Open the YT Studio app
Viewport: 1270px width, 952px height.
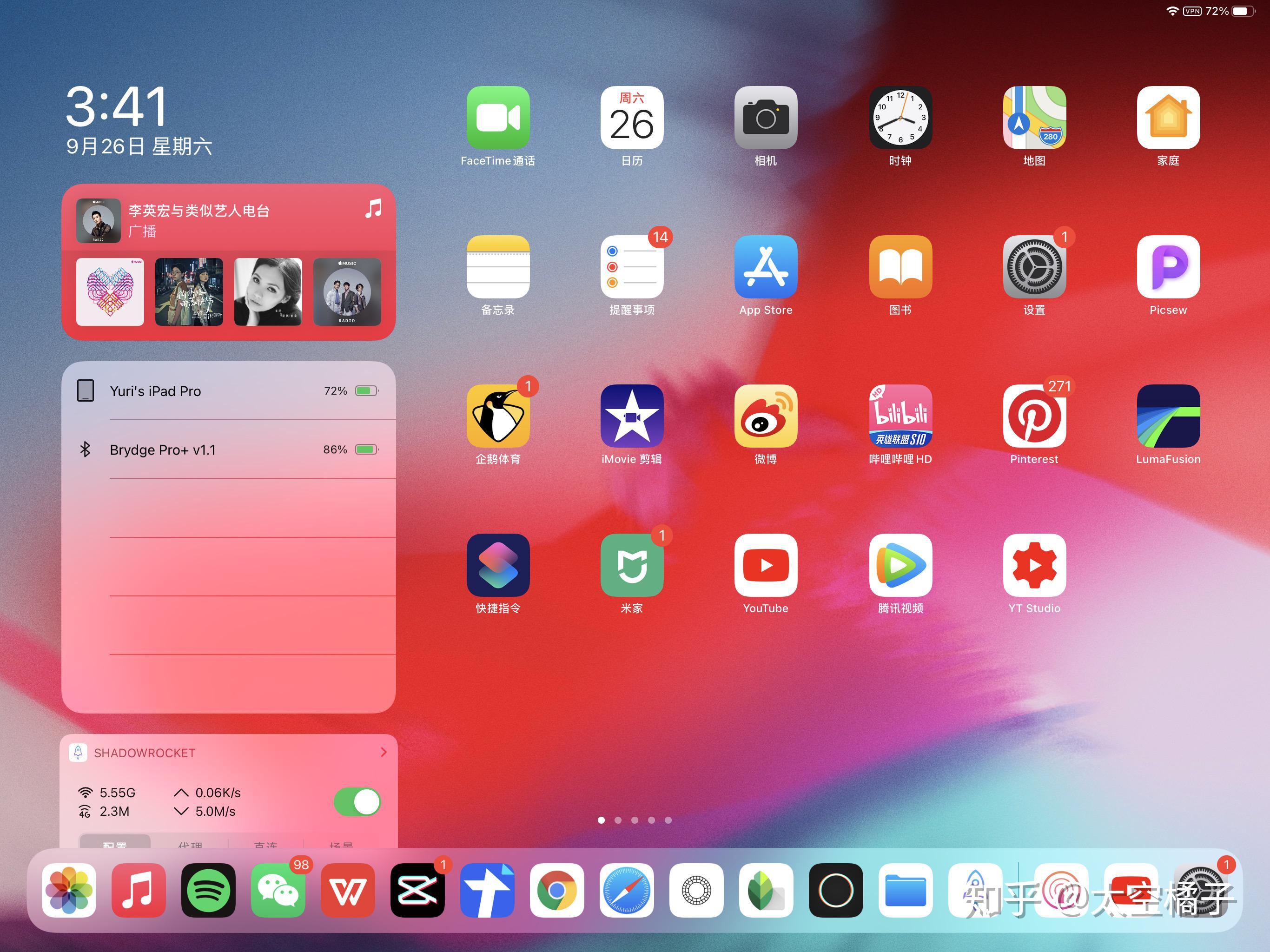pyautogui.click(x=1034, y=566)
